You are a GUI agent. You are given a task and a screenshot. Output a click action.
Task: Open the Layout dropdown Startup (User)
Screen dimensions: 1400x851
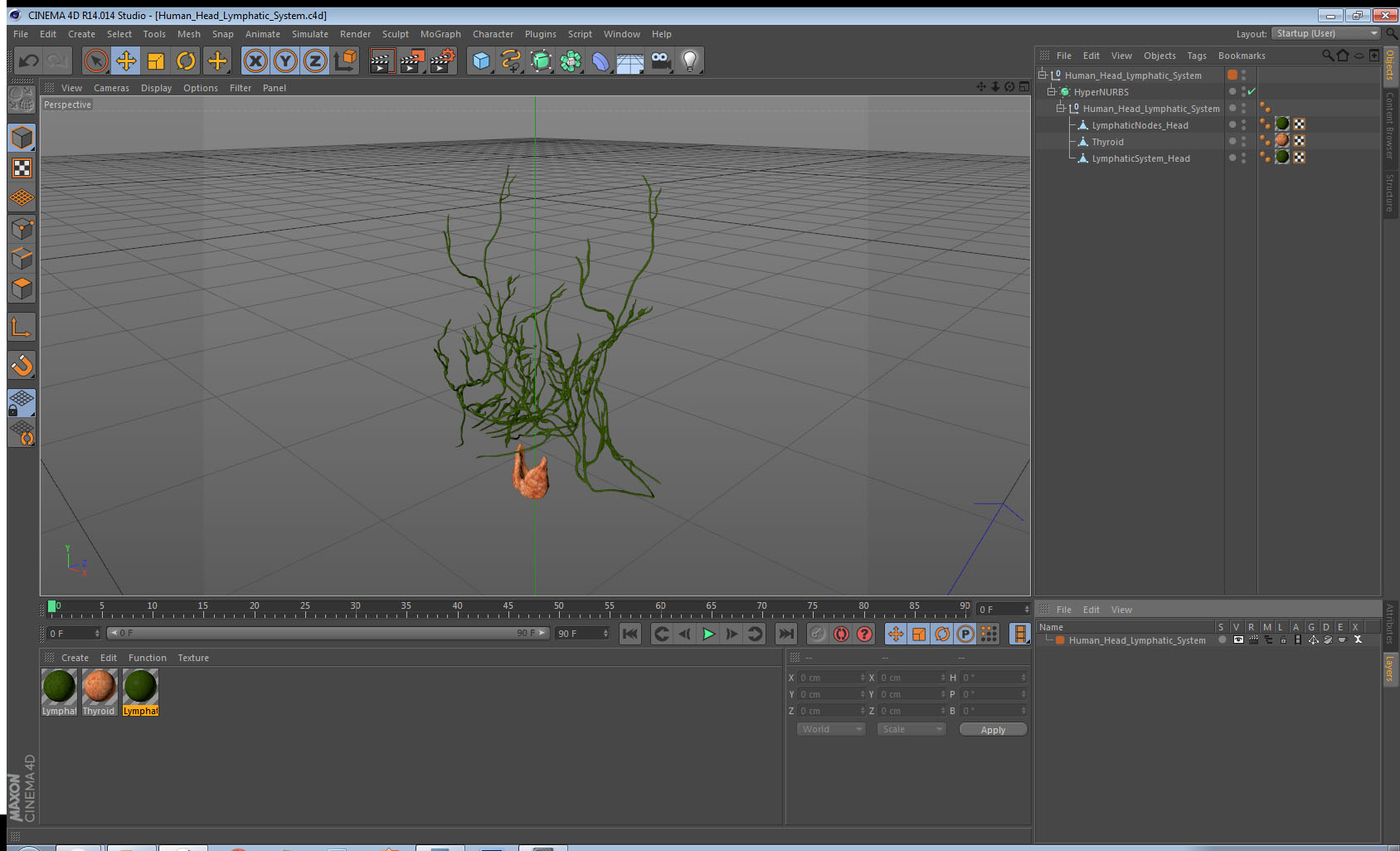(1325, 33)
